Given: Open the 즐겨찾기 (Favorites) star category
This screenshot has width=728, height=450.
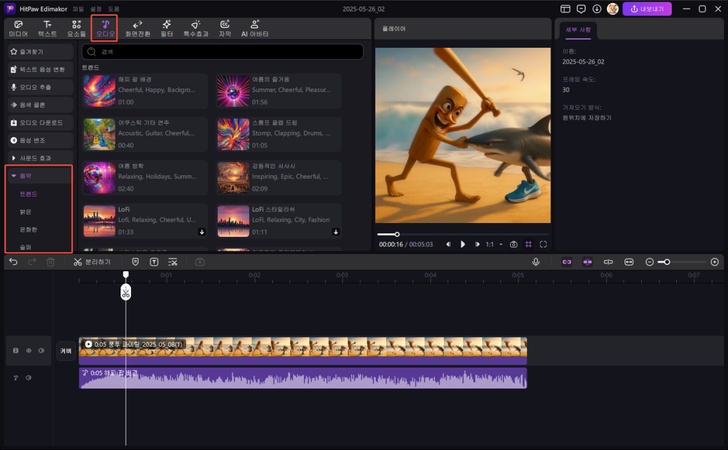Looking at the screenshot, I should pos(40,52).
